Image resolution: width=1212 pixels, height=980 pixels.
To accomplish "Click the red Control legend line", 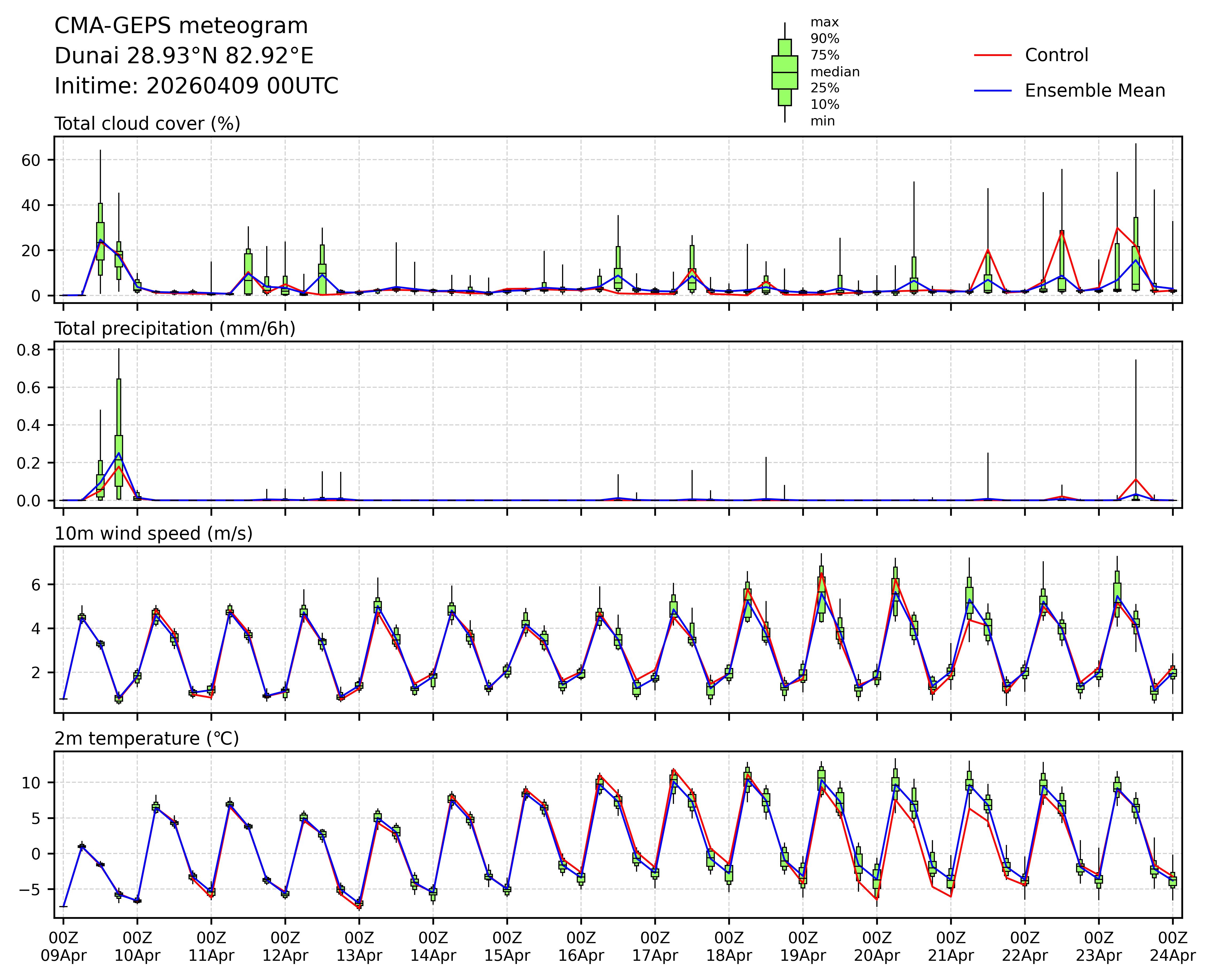I will (992, 55).
